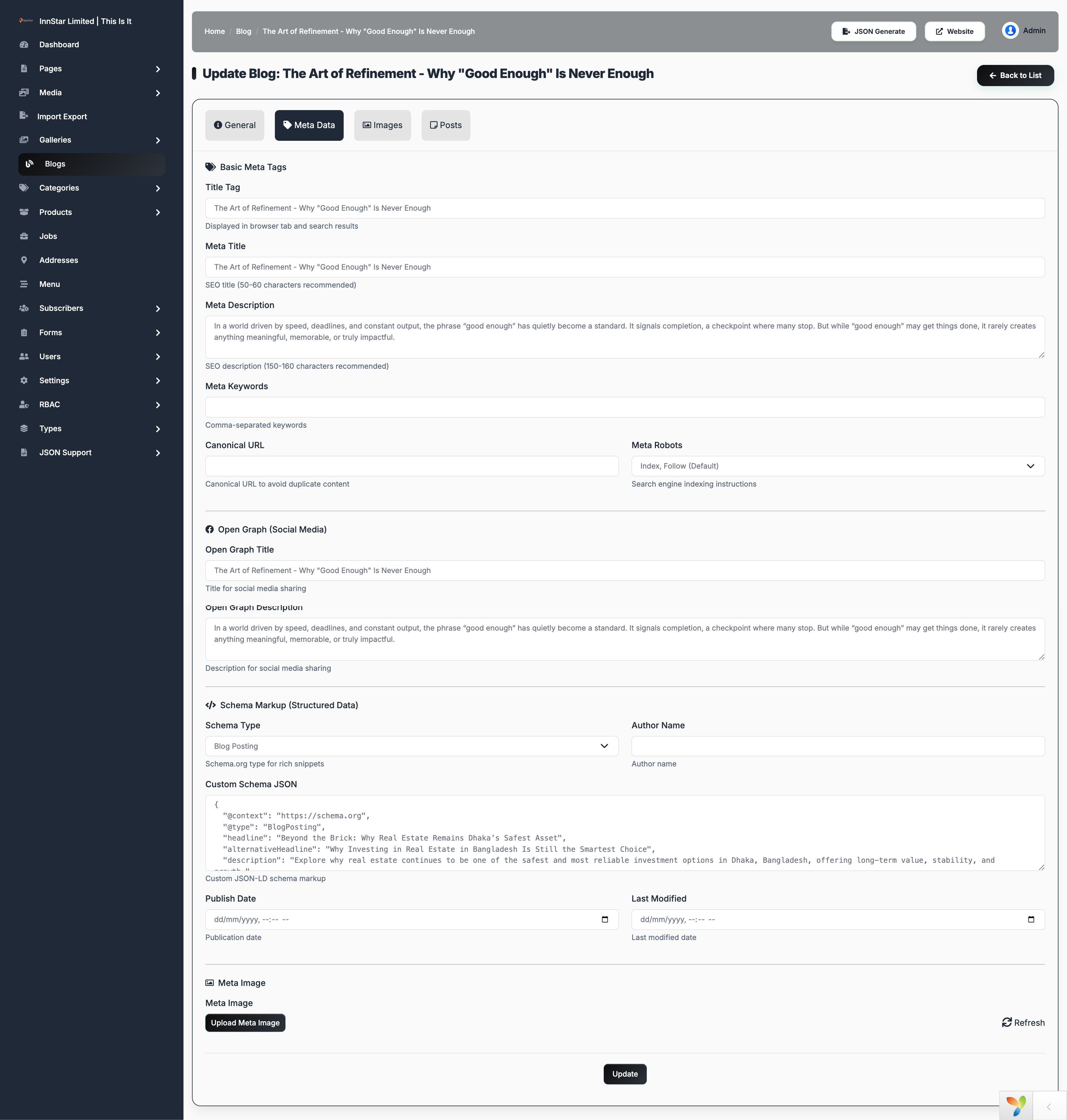Expand the JSON Support submenu chevron
This screenshot has height=1120, width=1067.
[158, 453]
